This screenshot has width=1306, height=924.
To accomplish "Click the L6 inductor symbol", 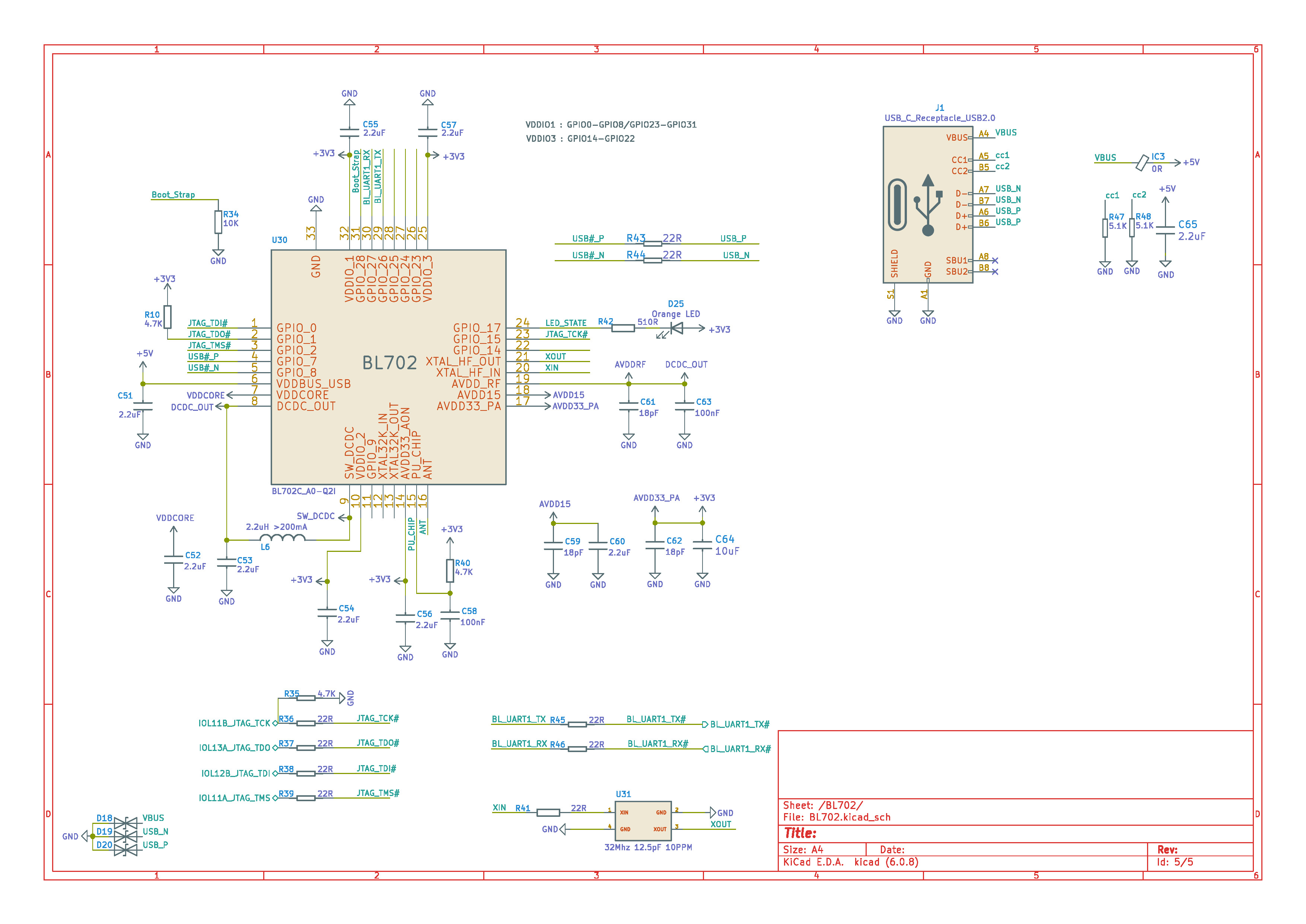I will click(283, 538).
